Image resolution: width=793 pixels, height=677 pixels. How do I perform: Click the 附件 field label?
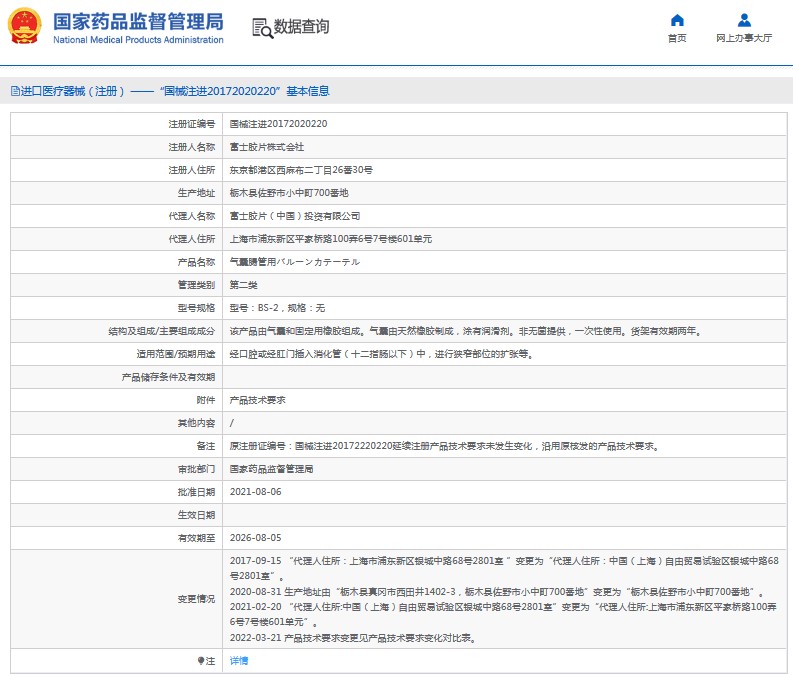click(206, 400)
